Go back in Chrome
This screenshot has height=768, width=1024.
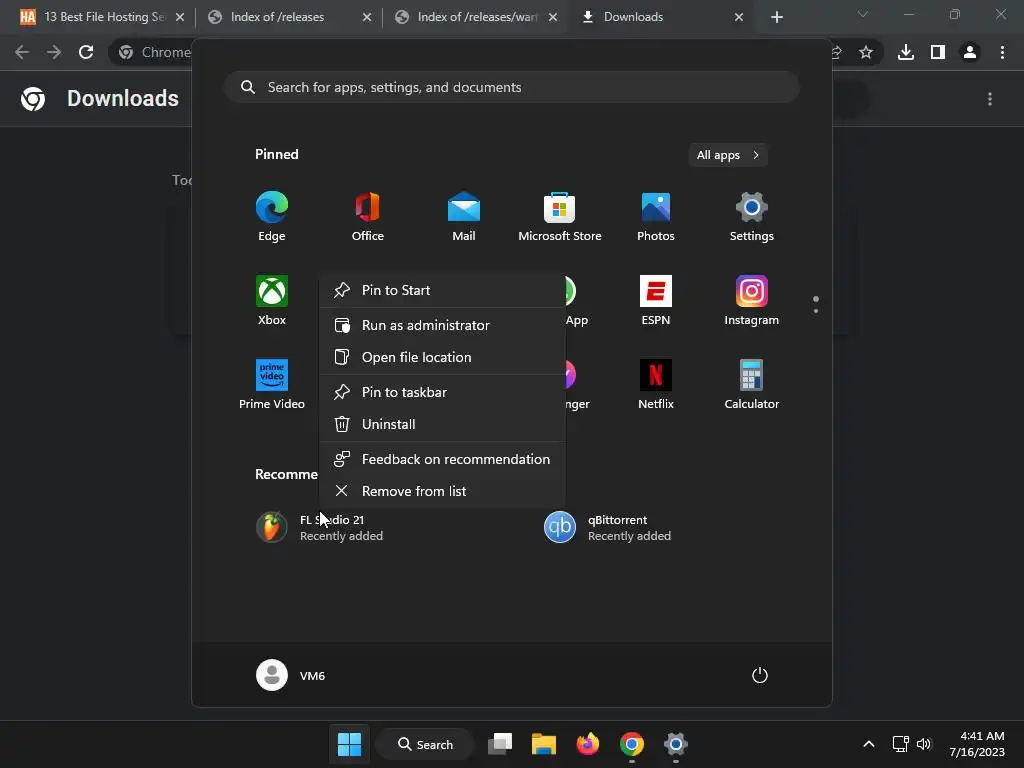point(22,52)
